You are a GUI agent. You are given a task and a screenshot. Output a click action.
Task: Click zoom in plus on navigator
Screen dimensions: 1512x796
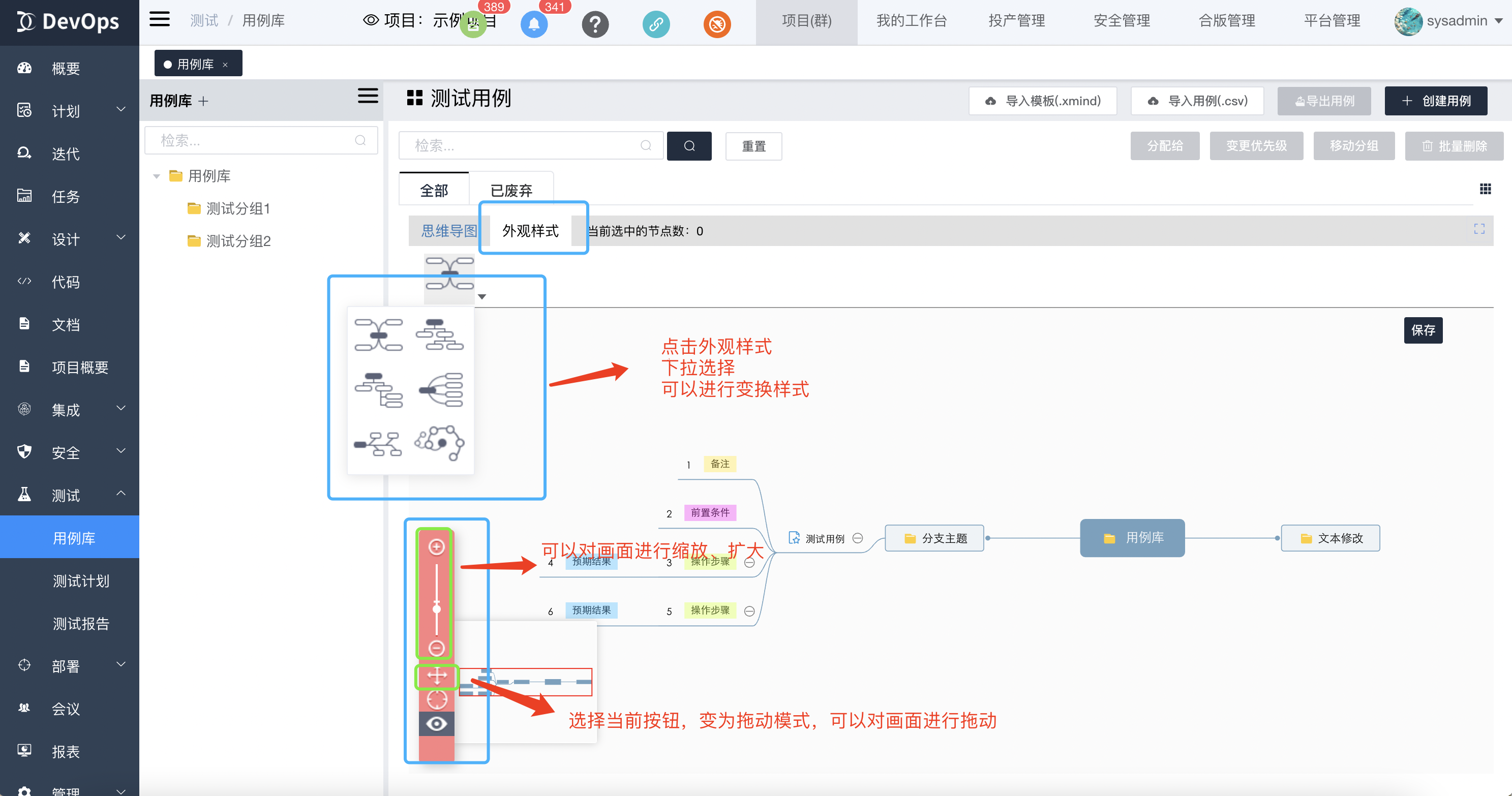coord(436,546)
